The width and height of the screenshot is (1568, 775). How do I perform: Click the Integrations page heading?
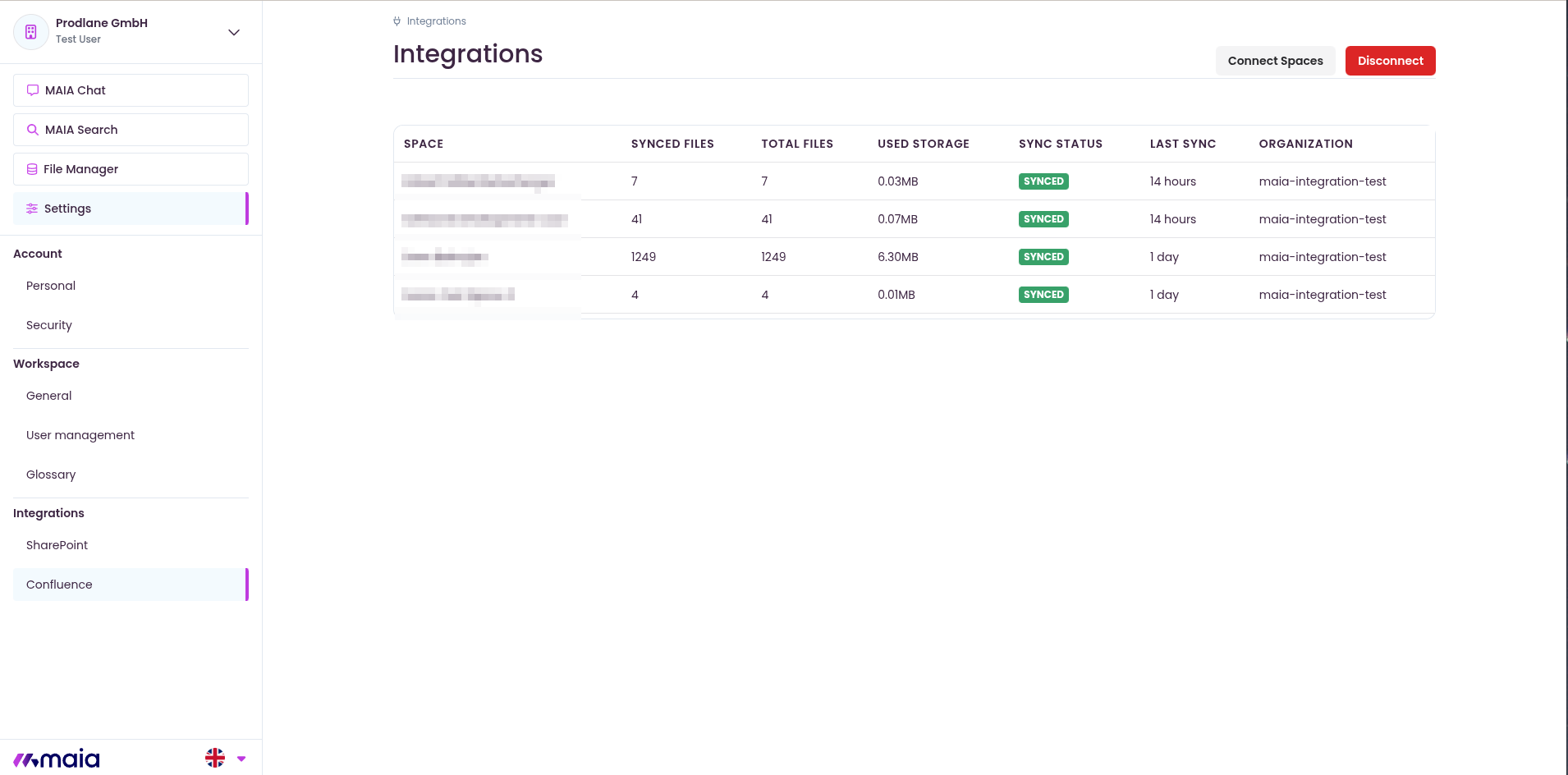pyautogui.click(x=468, y=54)
